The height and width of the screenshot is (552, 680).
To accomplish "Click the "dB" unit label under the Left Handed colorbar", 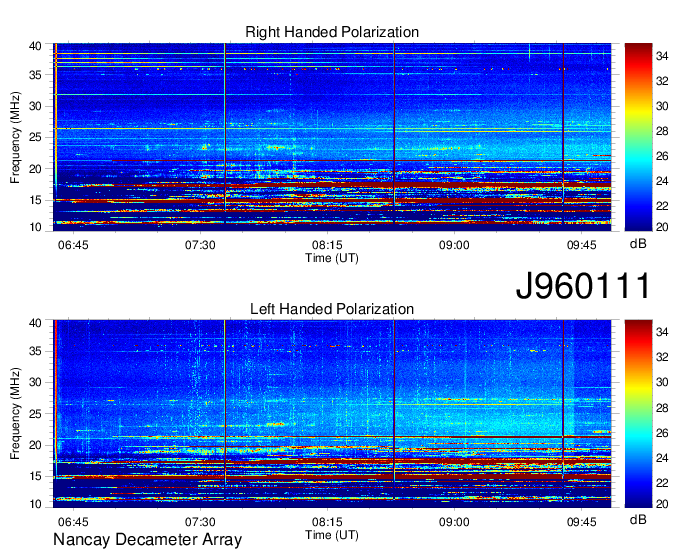I will pyautogui.click(x=638, y=520).
